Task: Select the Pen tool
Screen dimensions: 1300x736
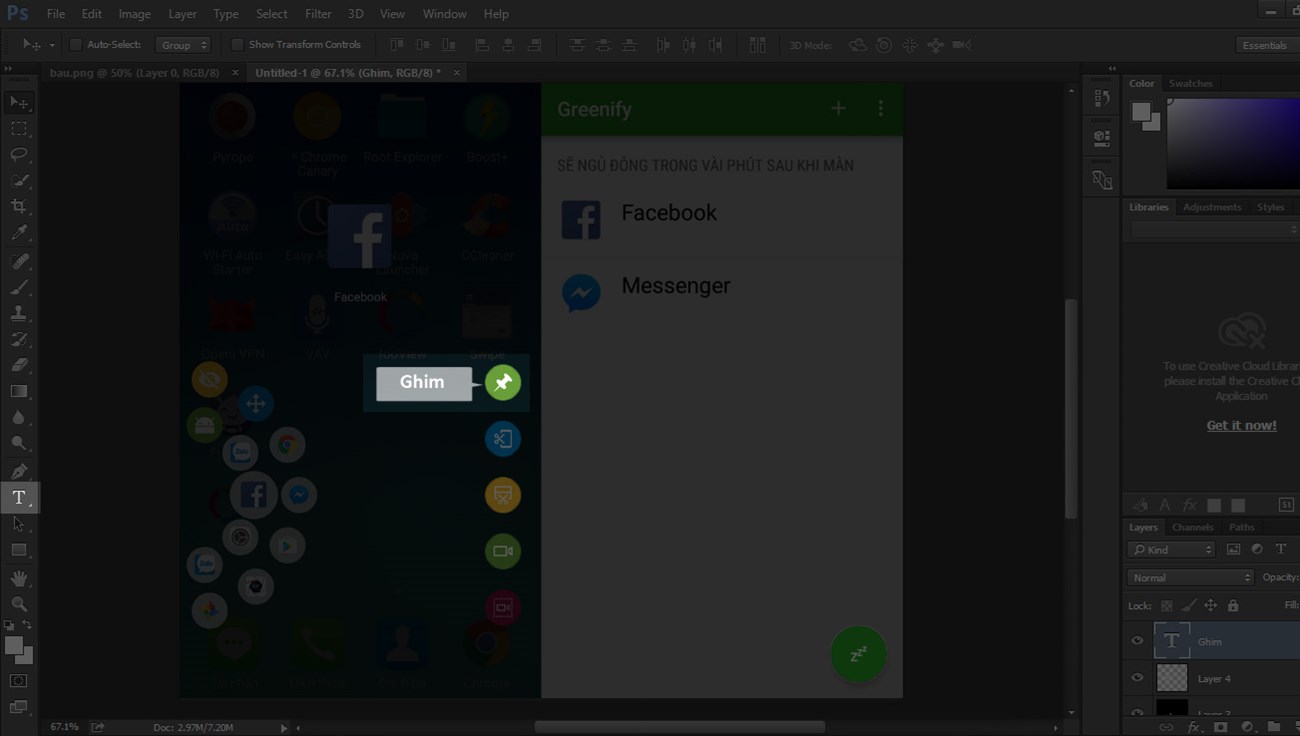Action: (19, 471)
